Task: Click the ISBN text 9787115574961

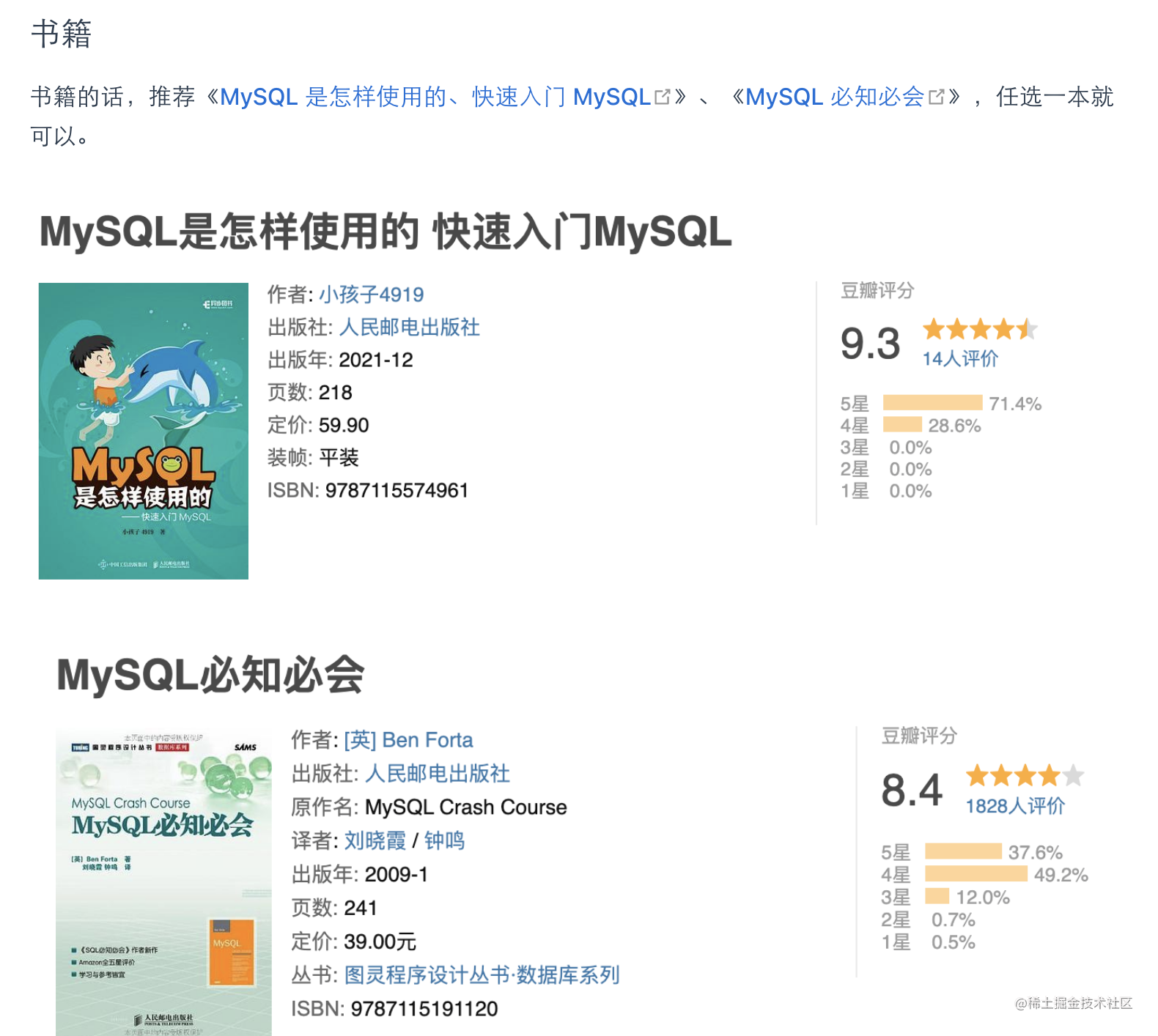Action: [x=397, y=490]
